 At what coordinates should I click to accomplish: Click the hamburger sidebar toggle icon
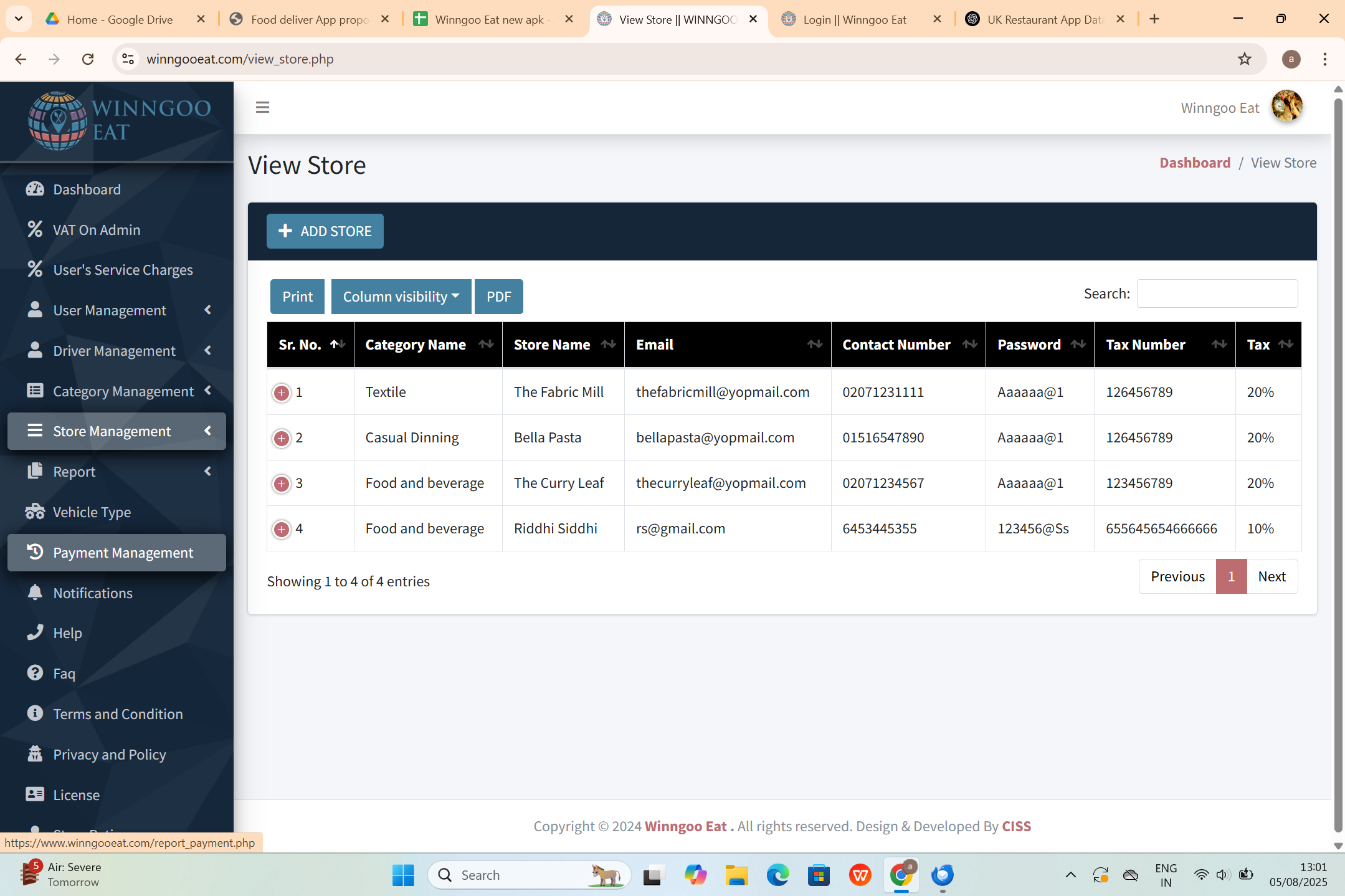point(262,107)
